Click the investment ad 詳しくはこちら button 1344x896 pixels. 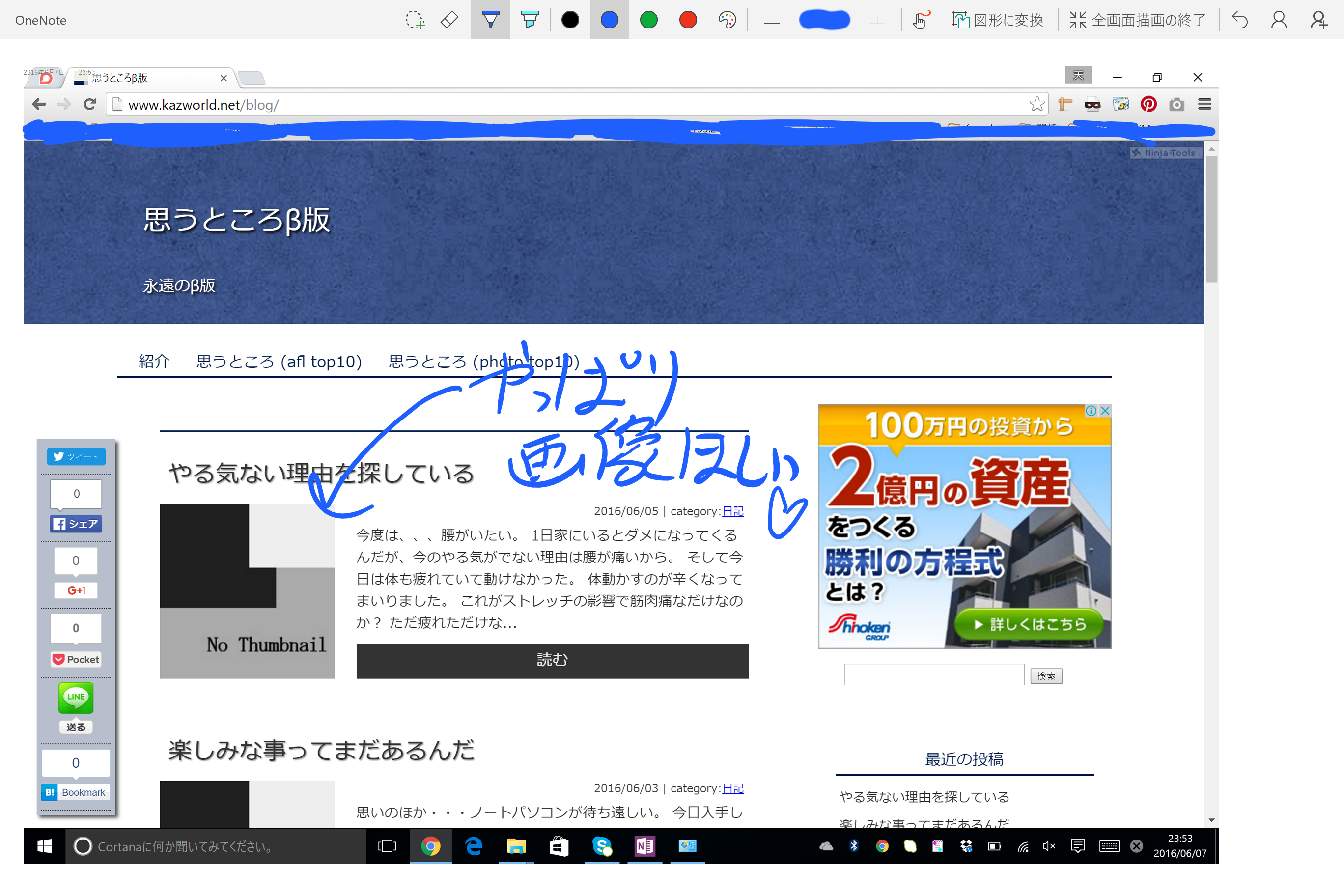coord(1029,624)
